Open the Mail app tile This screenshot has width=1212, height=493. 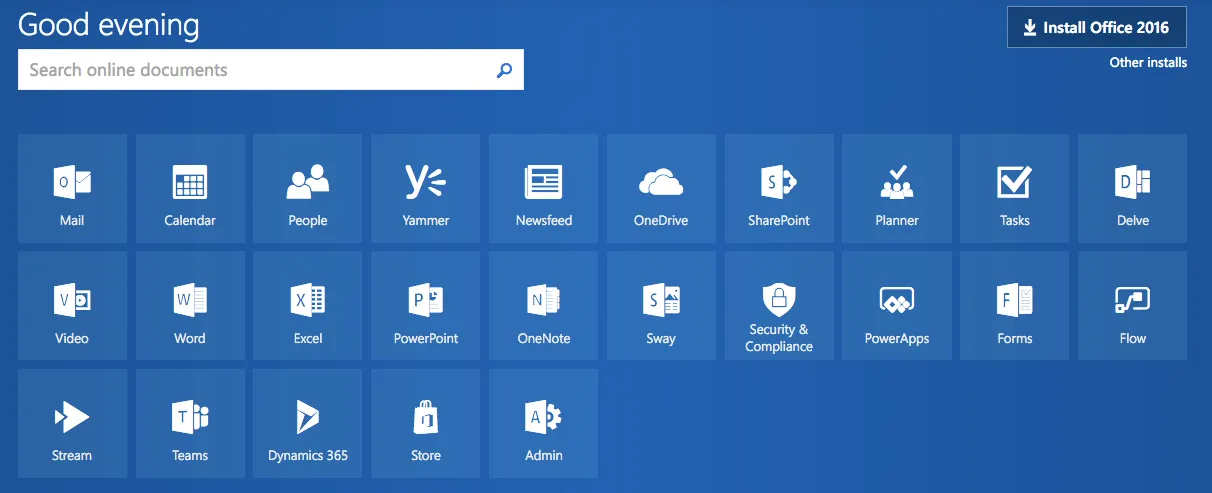72,188
